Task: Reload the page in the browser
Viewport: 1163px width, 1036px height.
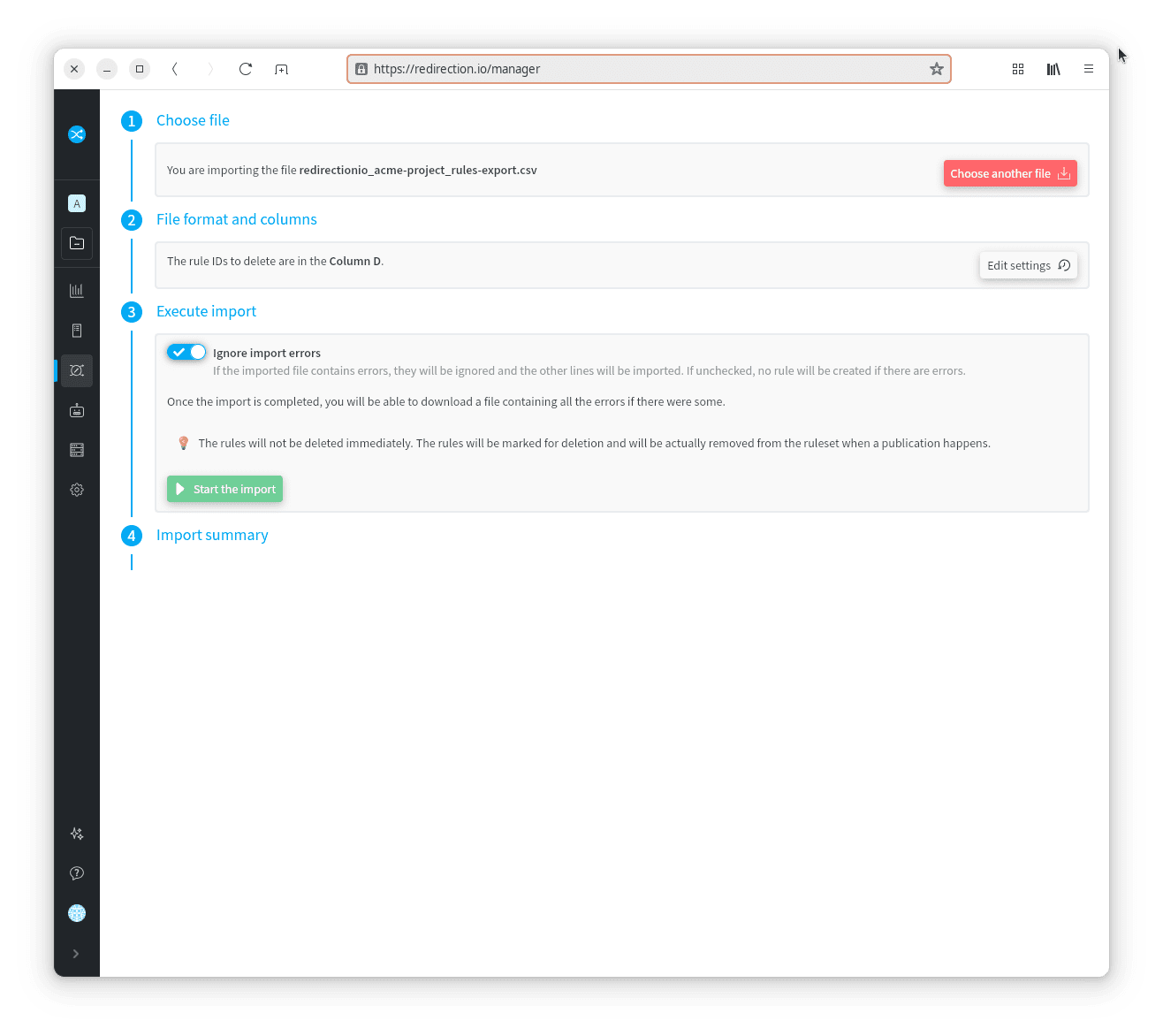Action: click(x=246, y=69)
